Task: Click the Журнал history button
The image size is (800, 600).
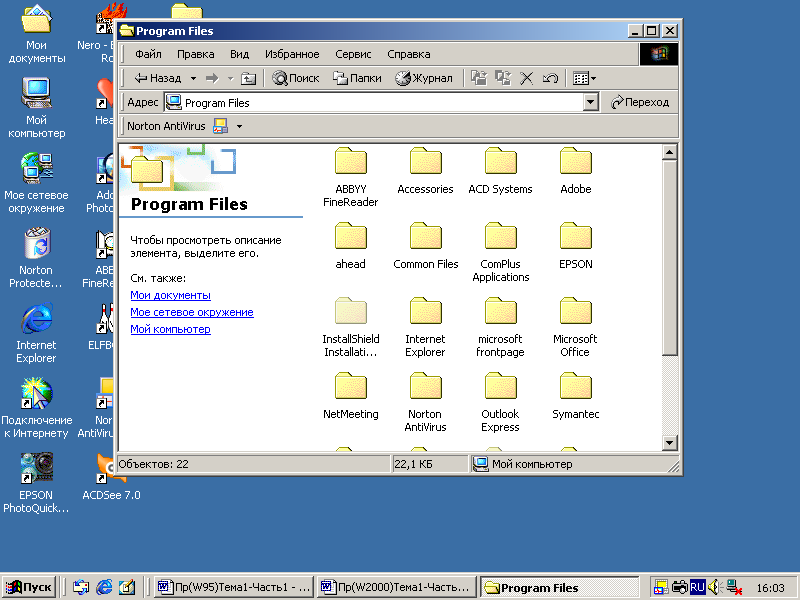Action: click(424, 78)
